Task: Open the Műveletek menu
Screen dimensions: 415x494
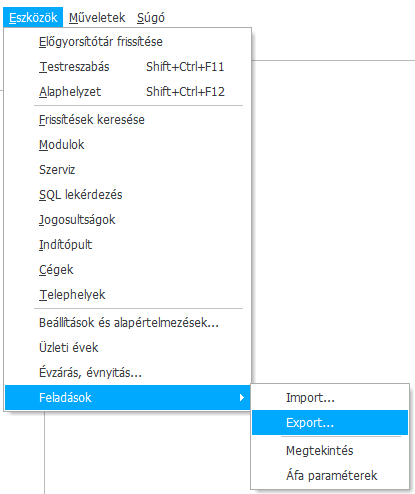Action: tap(97, 17)
